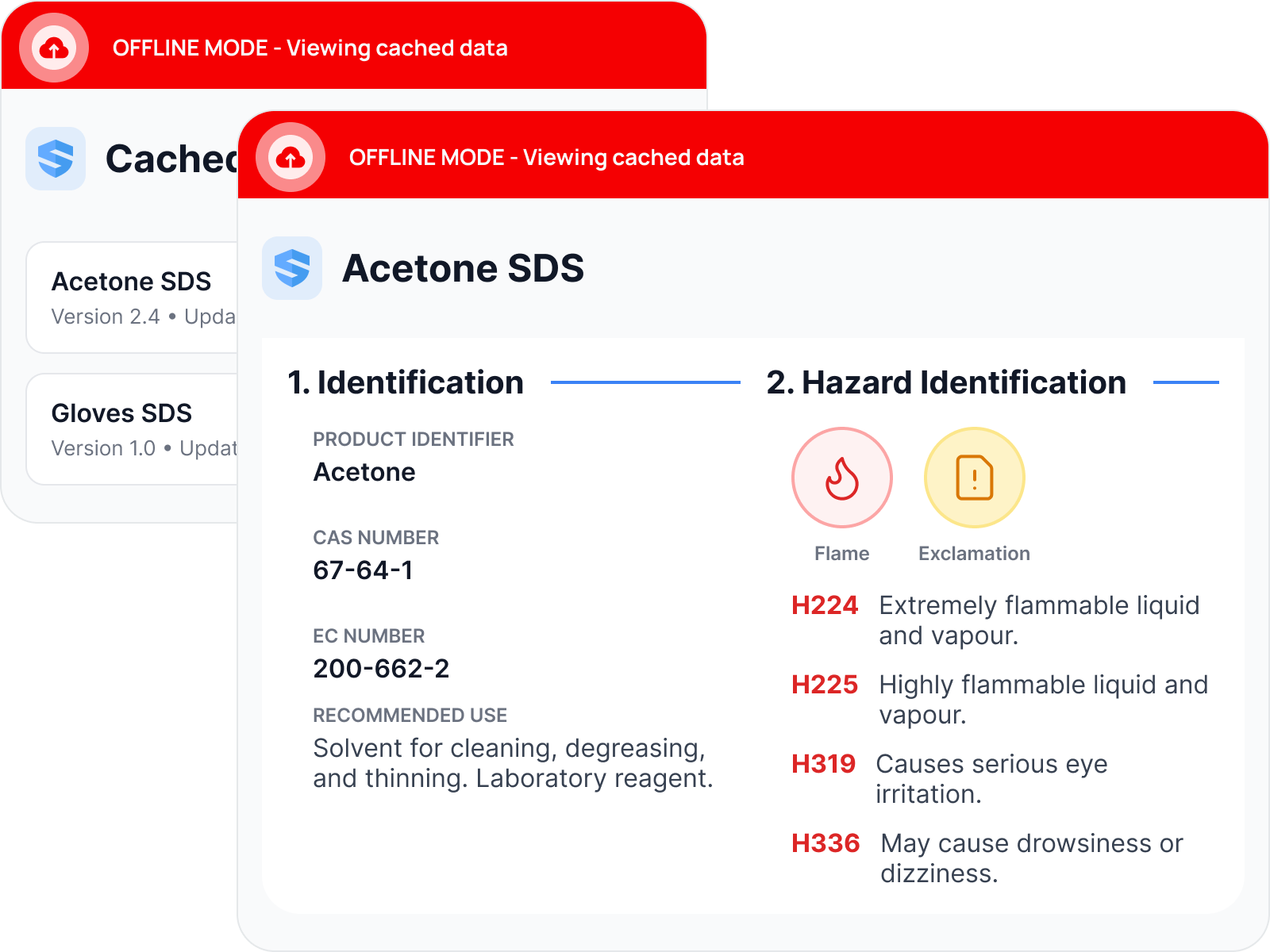This screenshot has width=1270, height=952.
Task: Click the 2. Hazard Identification section heading
Action: pos(946,382)
